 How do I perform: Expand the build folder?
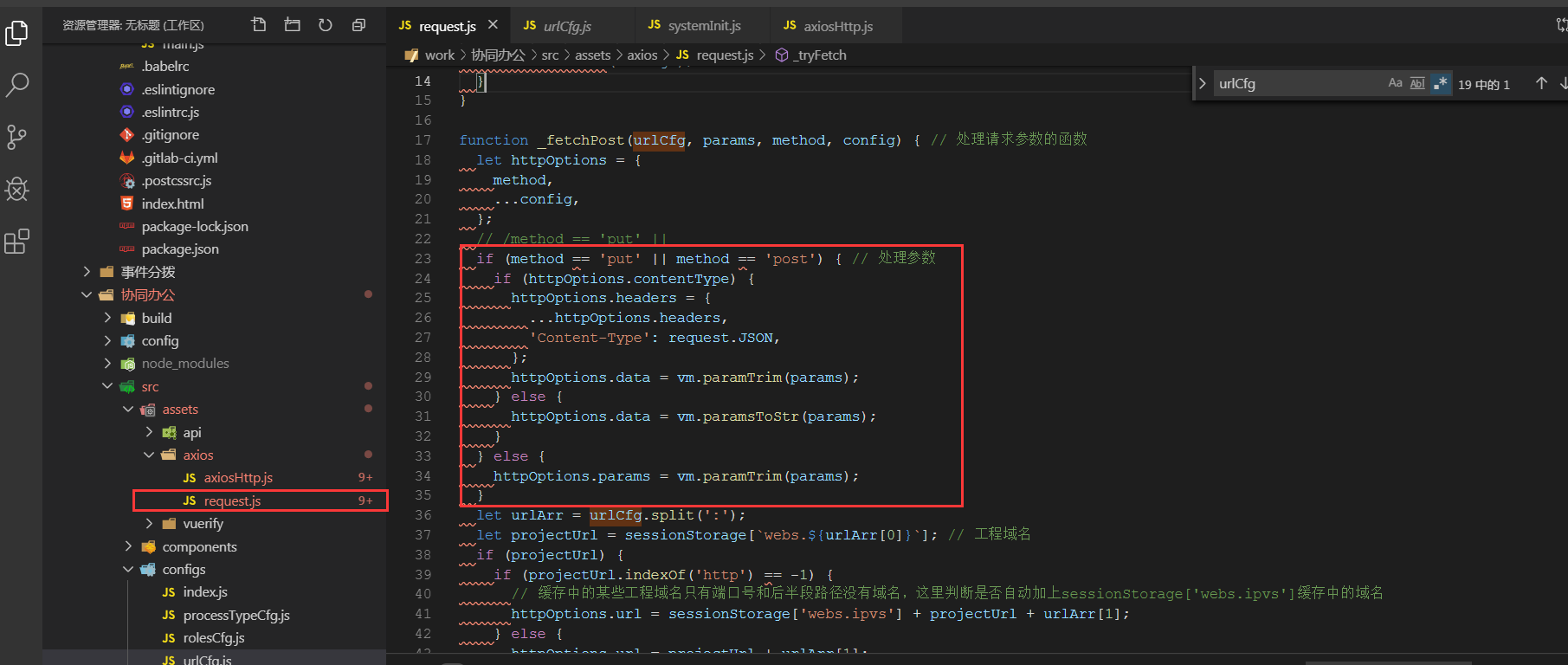coord(107,318)
